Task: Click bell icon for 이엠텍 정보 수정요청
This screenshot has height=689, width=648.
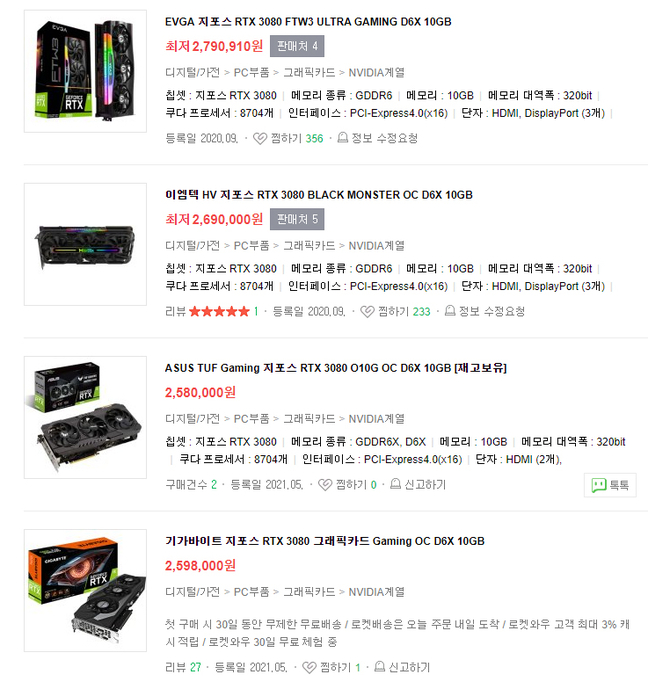Action: click(450, 312)
